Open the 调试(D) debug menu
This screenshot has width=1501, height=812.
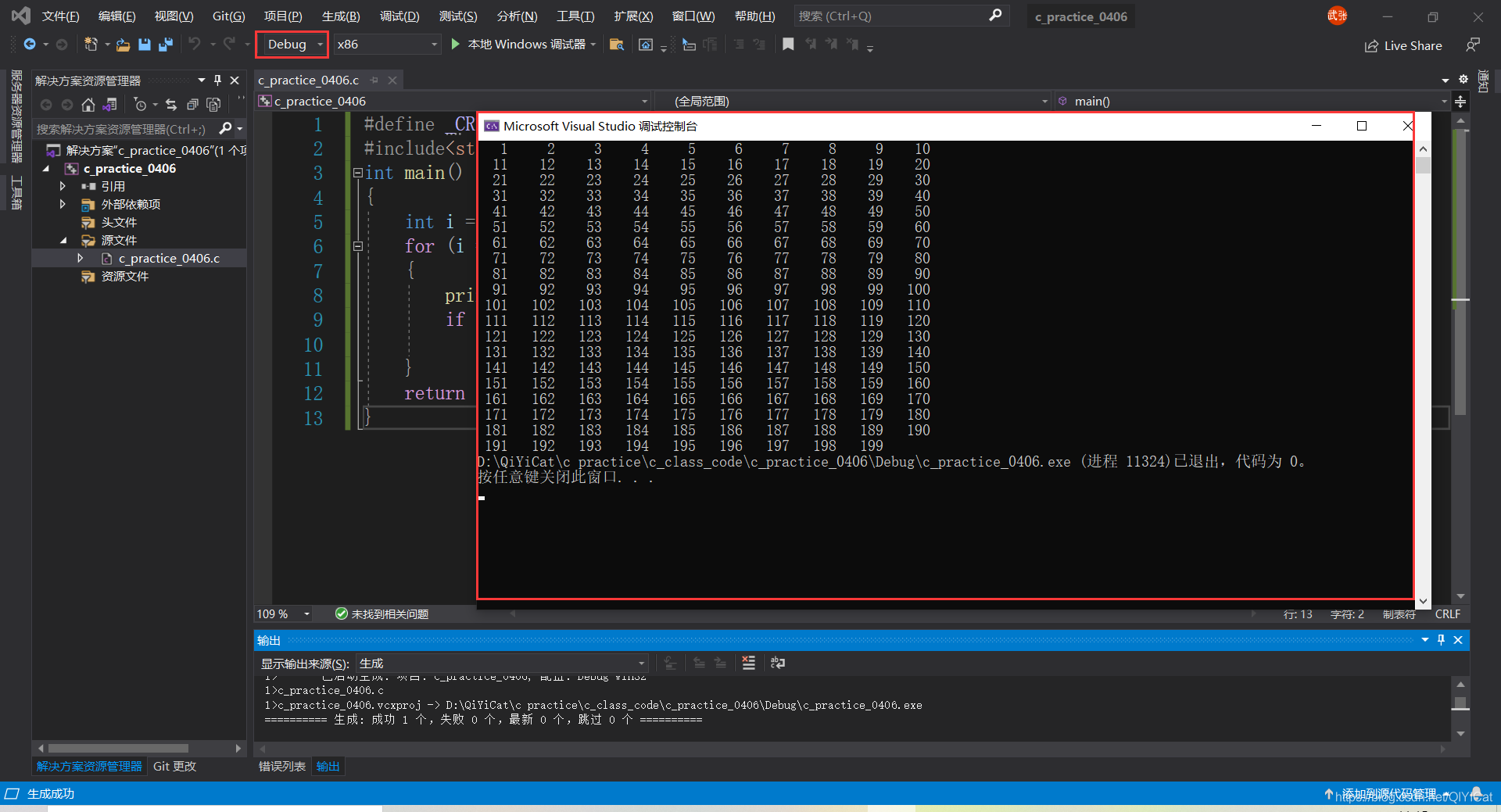point(399,16)
